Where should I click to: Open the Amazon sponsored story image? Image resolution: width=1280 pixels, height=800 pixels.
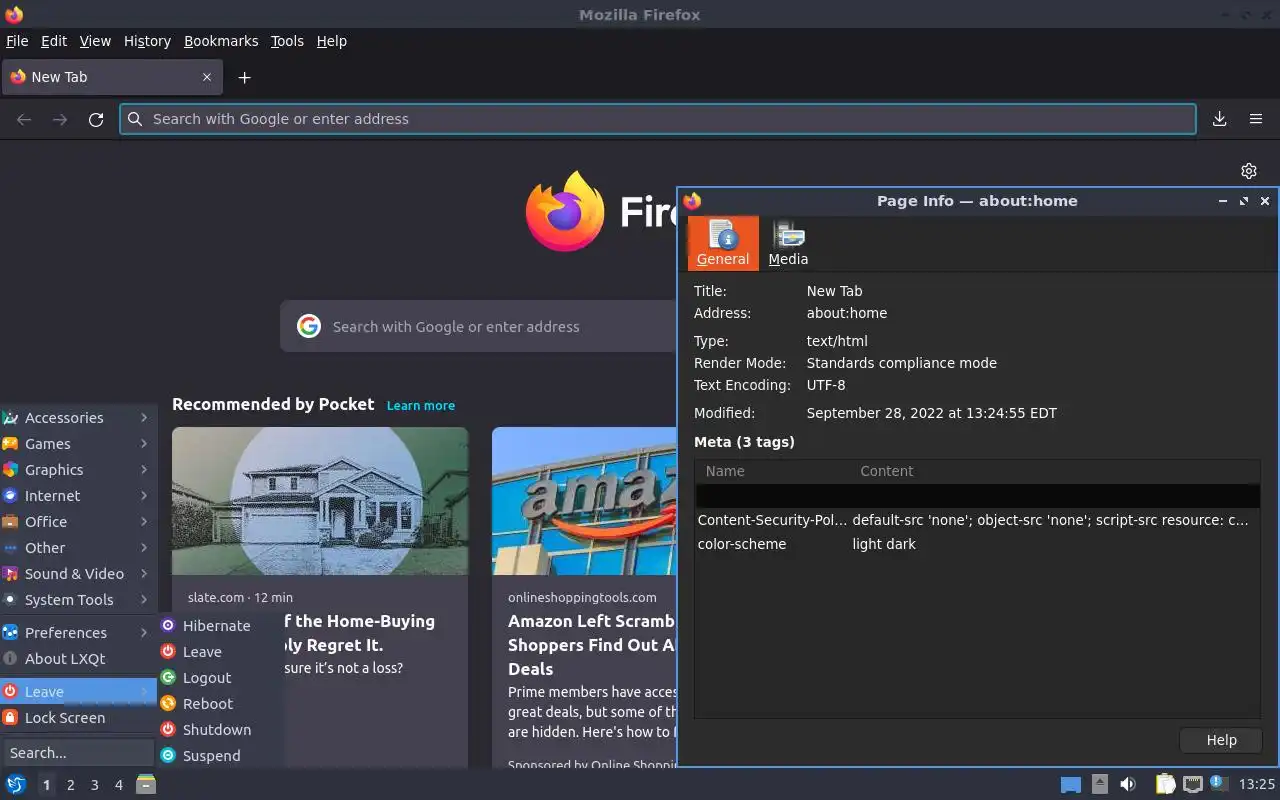[585, 501]
